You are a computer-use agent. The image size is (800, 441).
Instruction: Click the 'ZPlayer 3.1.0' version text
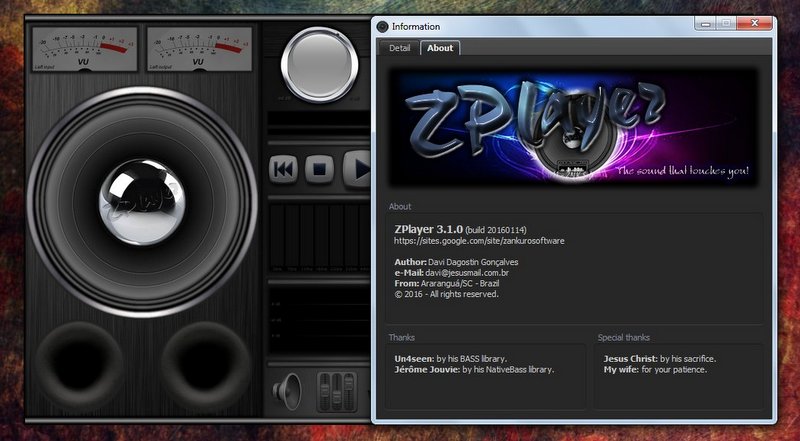pos(429,229)
